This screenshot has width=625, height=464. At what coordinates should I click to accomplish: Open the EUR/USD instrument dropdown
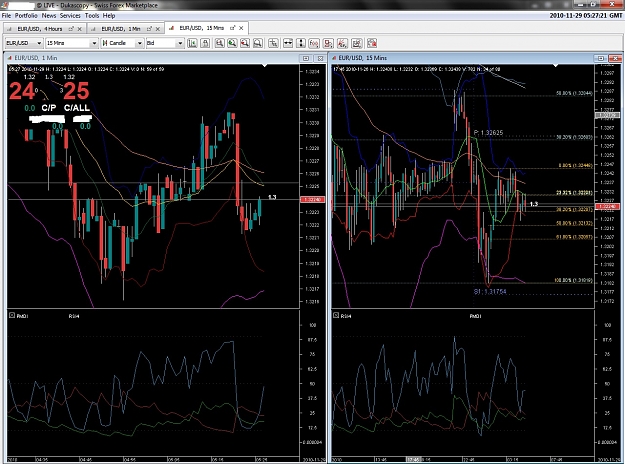pyautogui.click(x=24, y=43)
